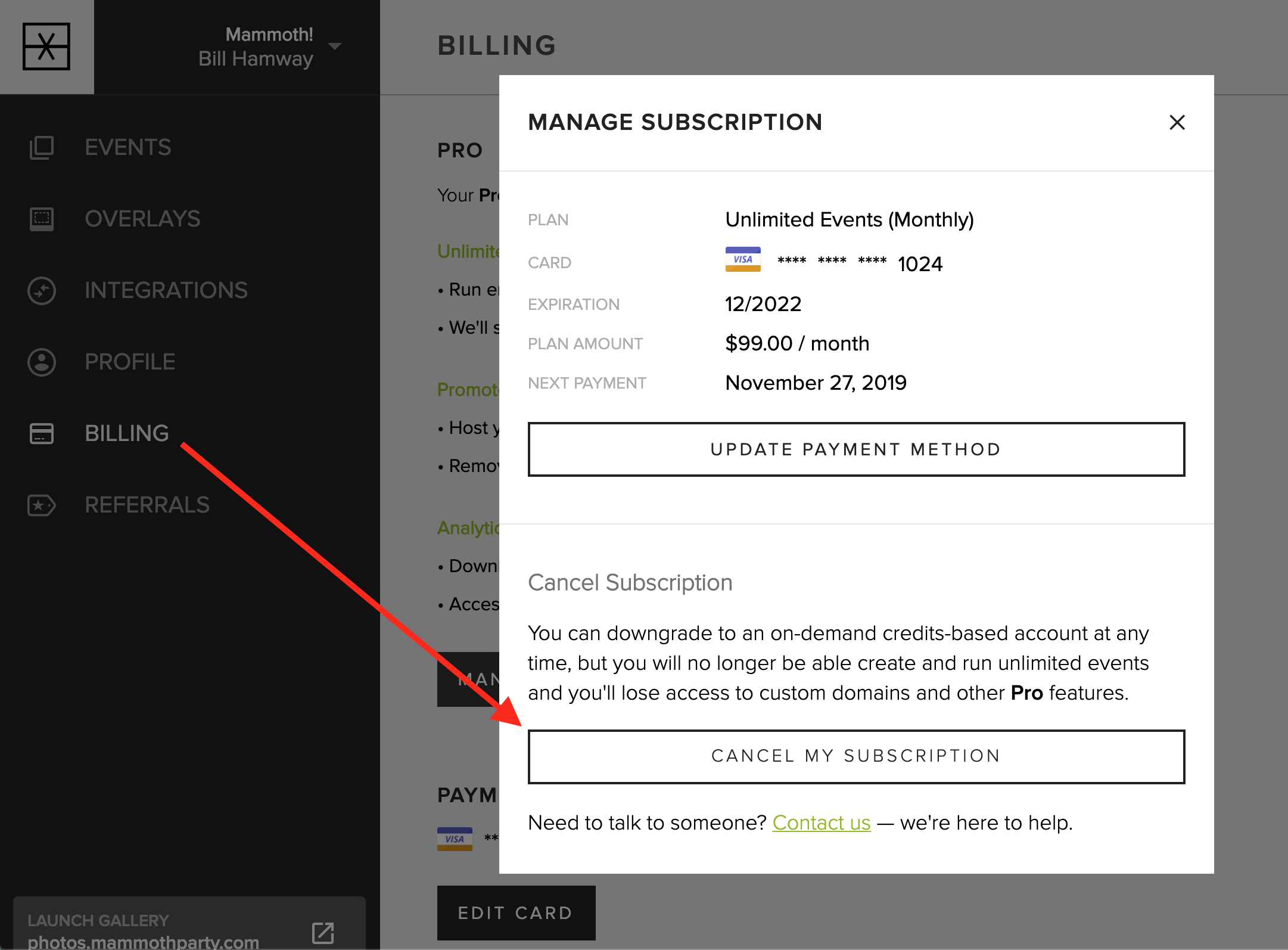The width and height of the screenshot is (1288, 950).
Task: Click the partially hidden Manage button behind dialog
Action: [x=468, y=679]
